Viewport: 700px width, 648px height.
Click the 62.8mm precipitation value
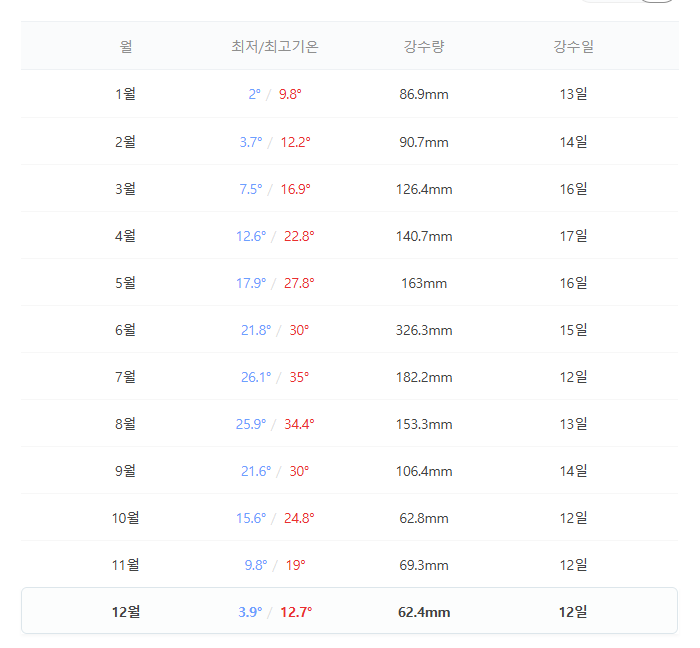click(x=424, y=518)
